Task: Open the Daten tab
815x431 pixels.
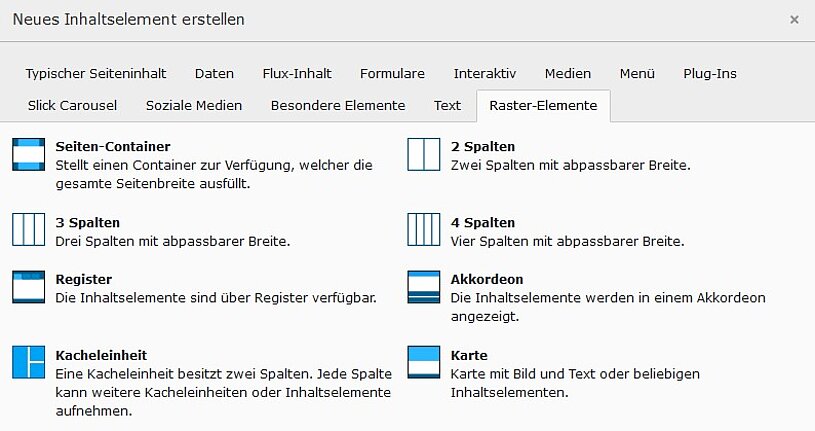Action: click(x=214, y=73)
